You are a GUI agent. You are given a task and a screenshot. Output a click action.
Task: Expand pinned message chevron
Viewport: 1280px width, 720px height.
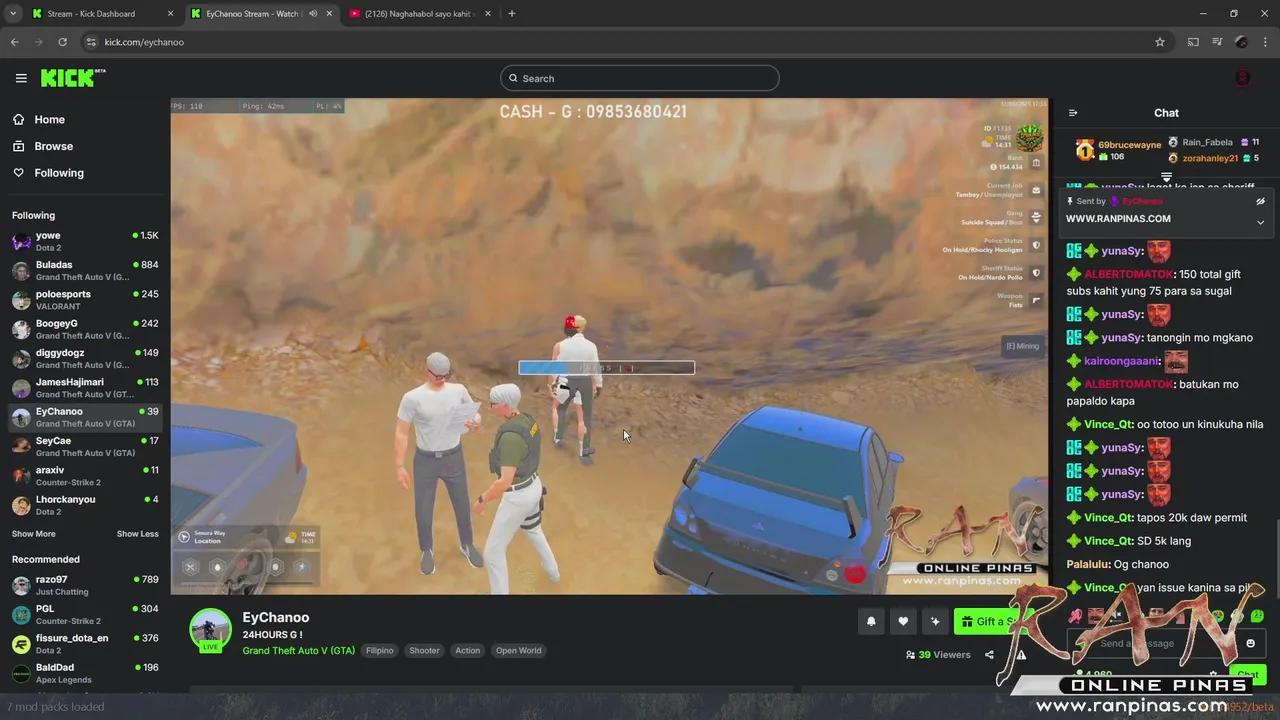[x=1260, y=222]
